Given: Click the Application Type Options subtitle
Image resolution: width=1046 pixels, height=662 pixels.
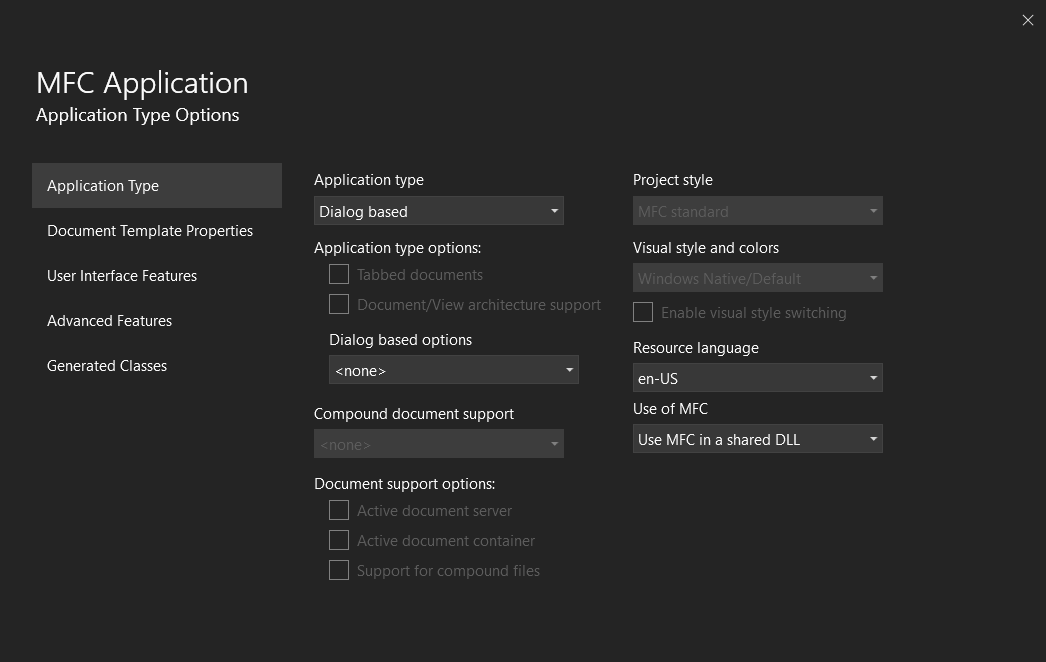Looking at the screenshot, I should pyautogui.click(x=137, y=115).
